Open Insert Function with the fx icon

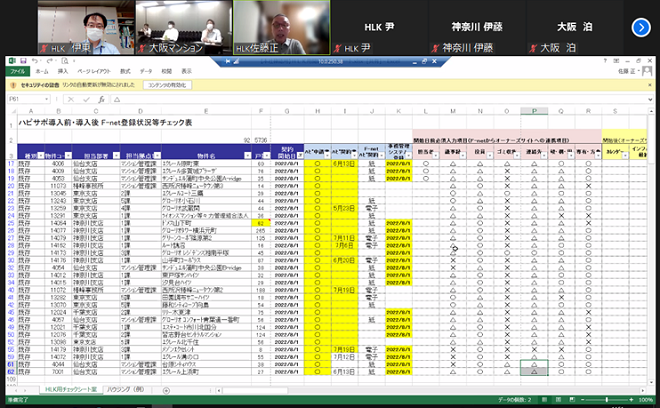[101, 99]
